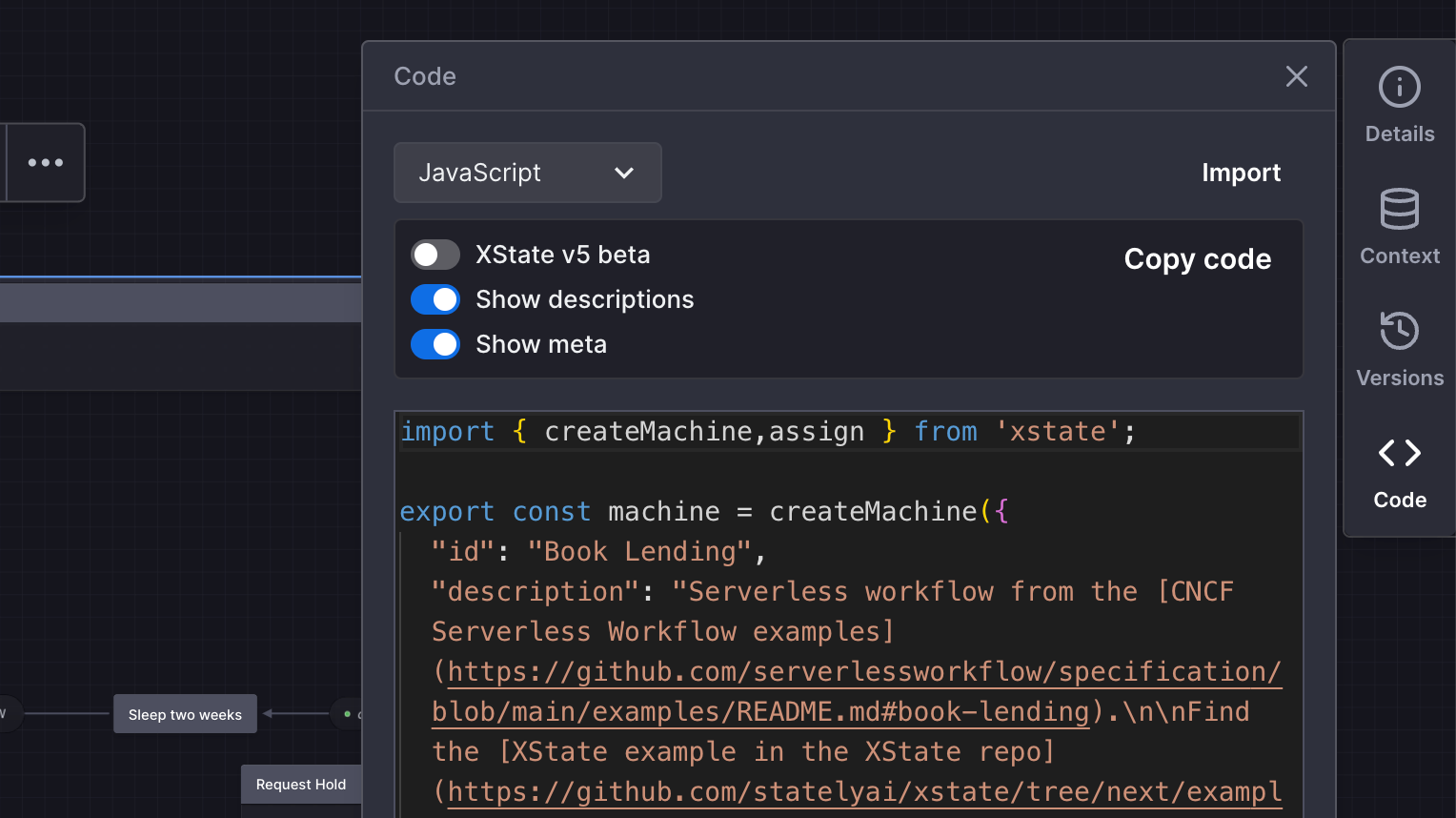The width and height of the screenshot is (1456, 818).
Task: Click the Show descriptions label
Action: (x=584, y=299)
